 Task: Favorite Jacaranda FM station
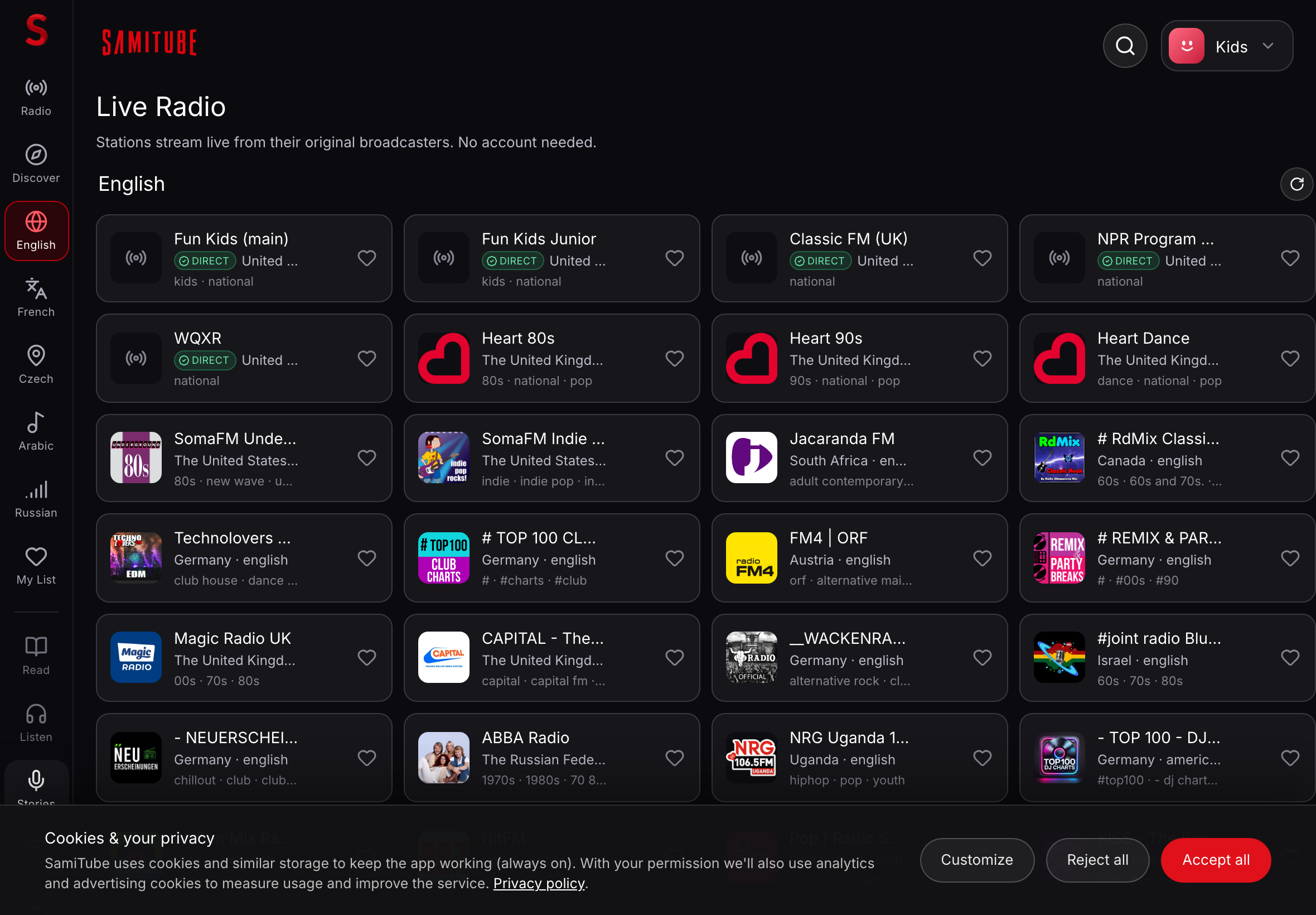pos(982,458)
